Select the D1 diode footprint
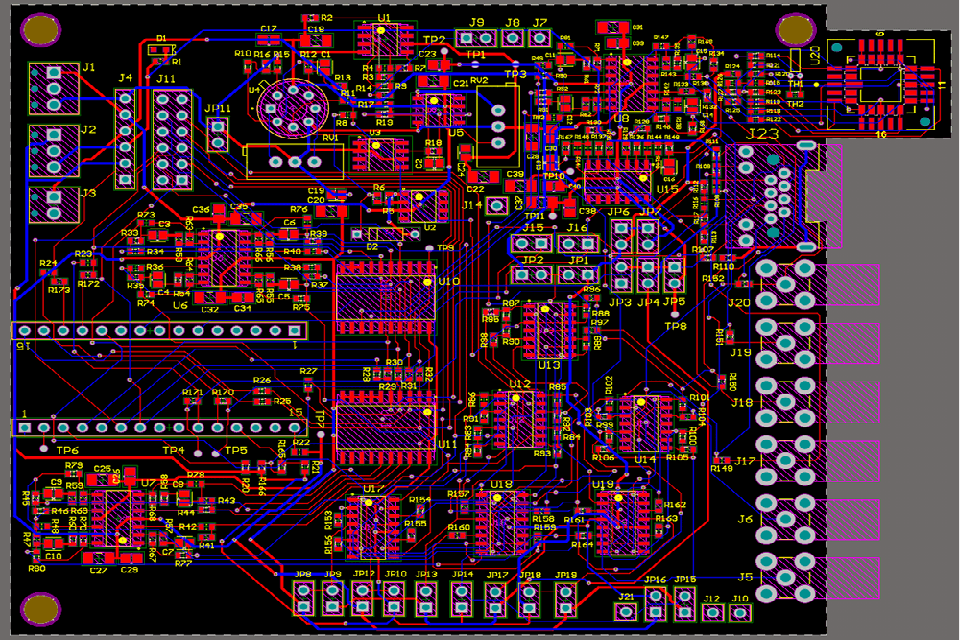Image resolution: width=960 pixels, height=640 pixels. click(162, 49)
